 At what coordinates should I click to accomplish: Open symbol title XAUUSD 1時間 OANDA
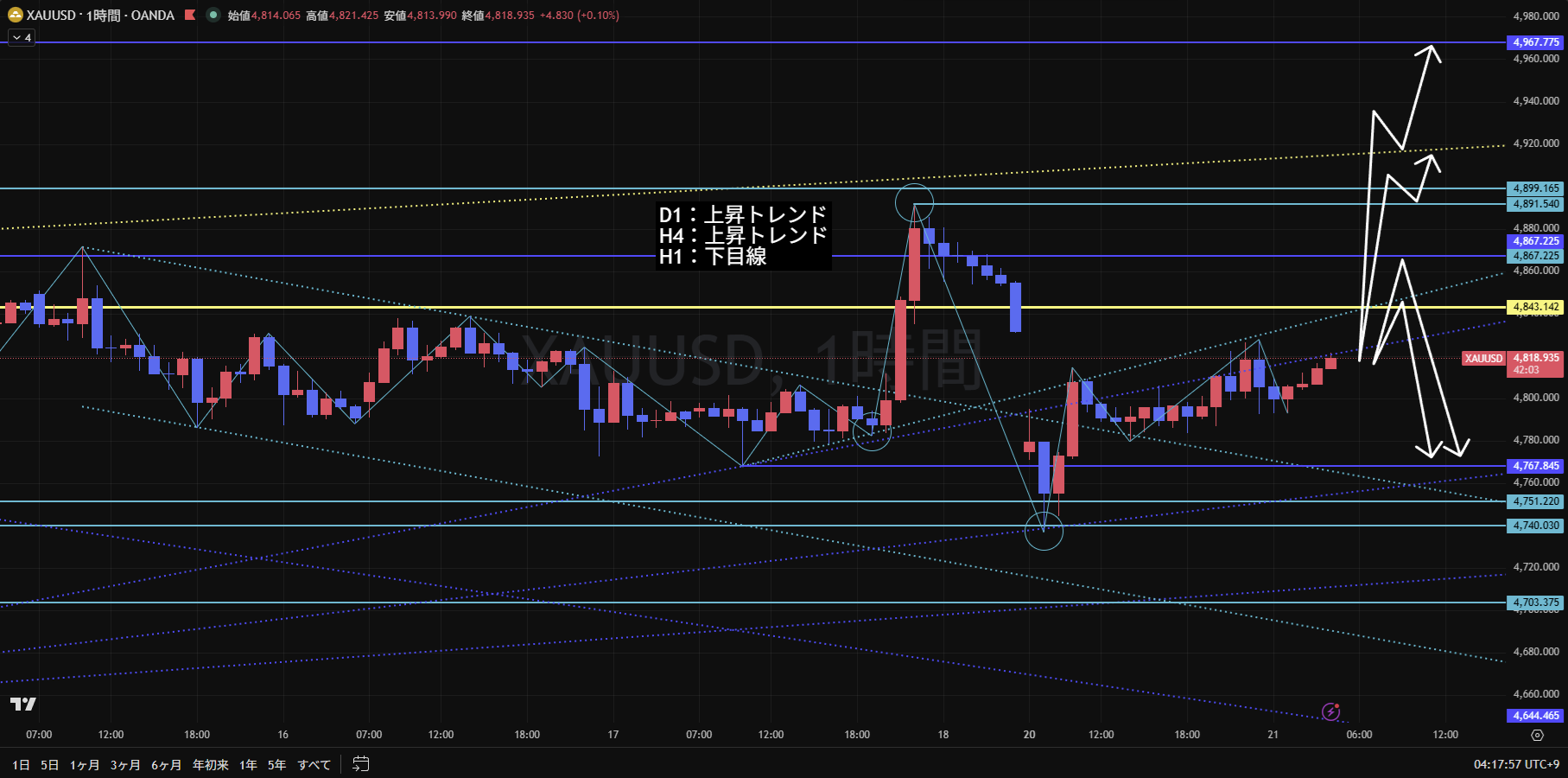click(100, 15)
